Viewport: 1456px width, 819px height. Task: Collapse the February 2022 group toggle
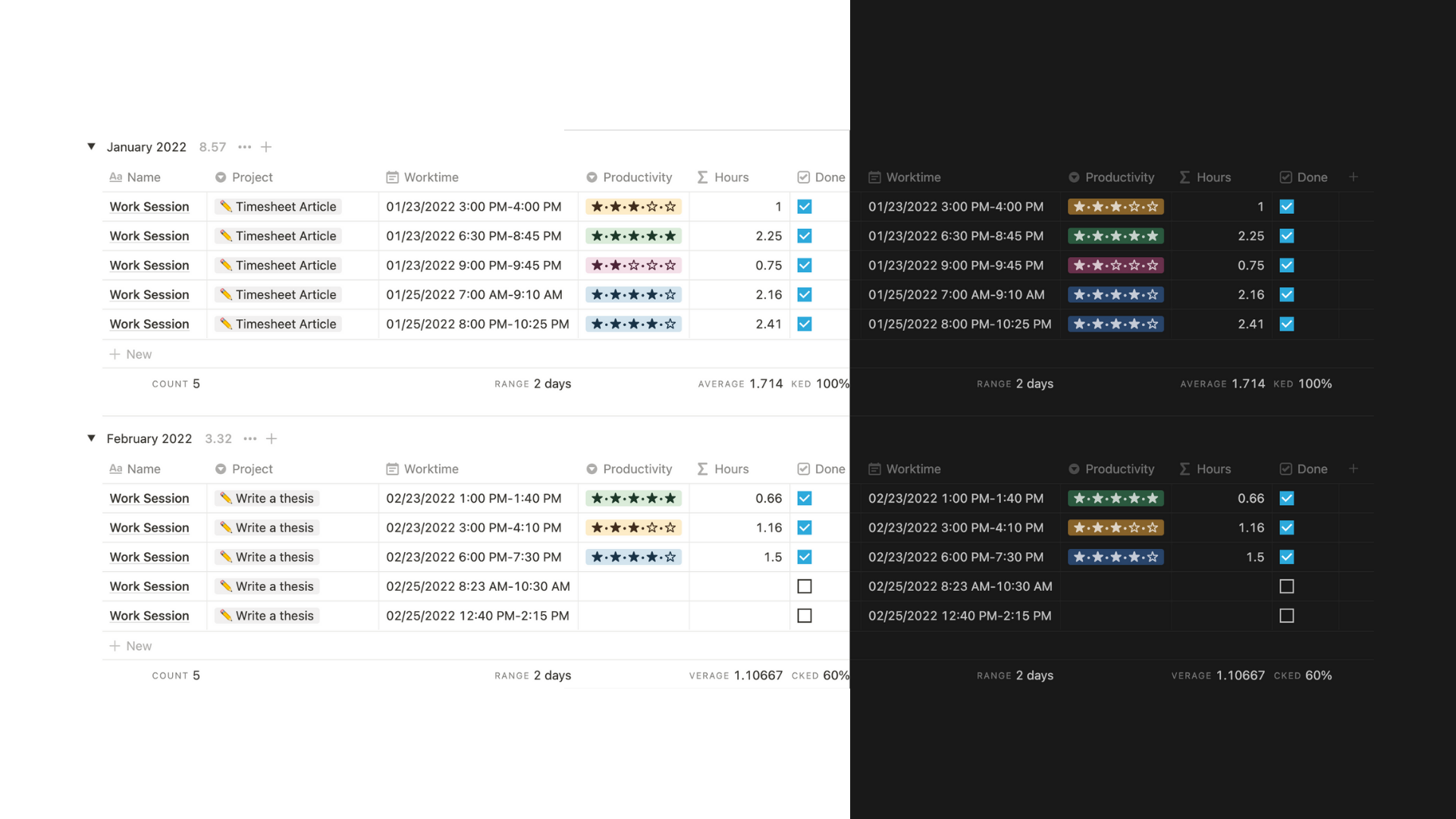[91, 438]
